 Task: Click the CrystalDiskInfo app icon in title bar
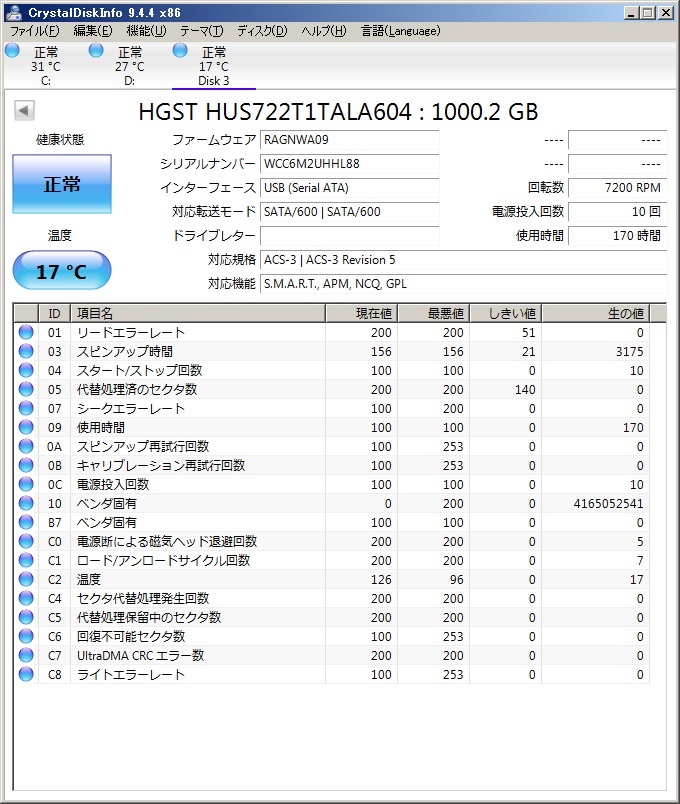(13, 12)
